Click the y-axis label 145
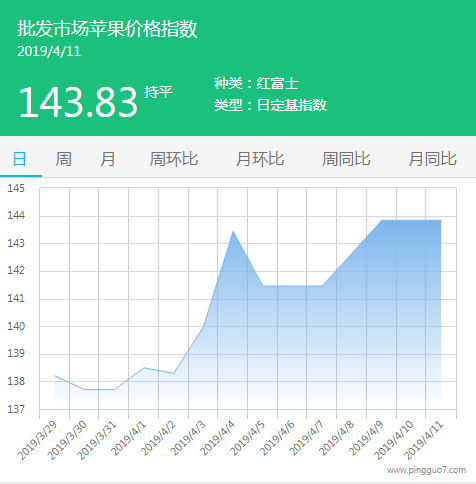Viewport: 476px width, 484px height. (x=16, y=188)
